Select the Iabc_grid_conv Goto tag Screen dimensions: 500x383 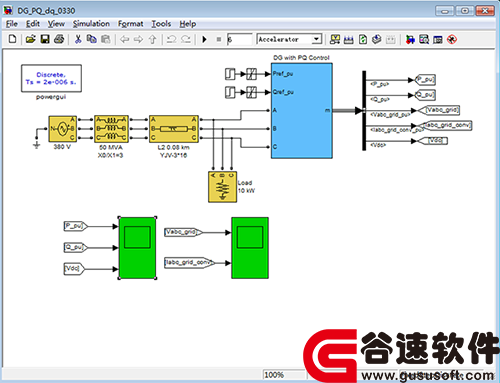click(x=445, y=125)
